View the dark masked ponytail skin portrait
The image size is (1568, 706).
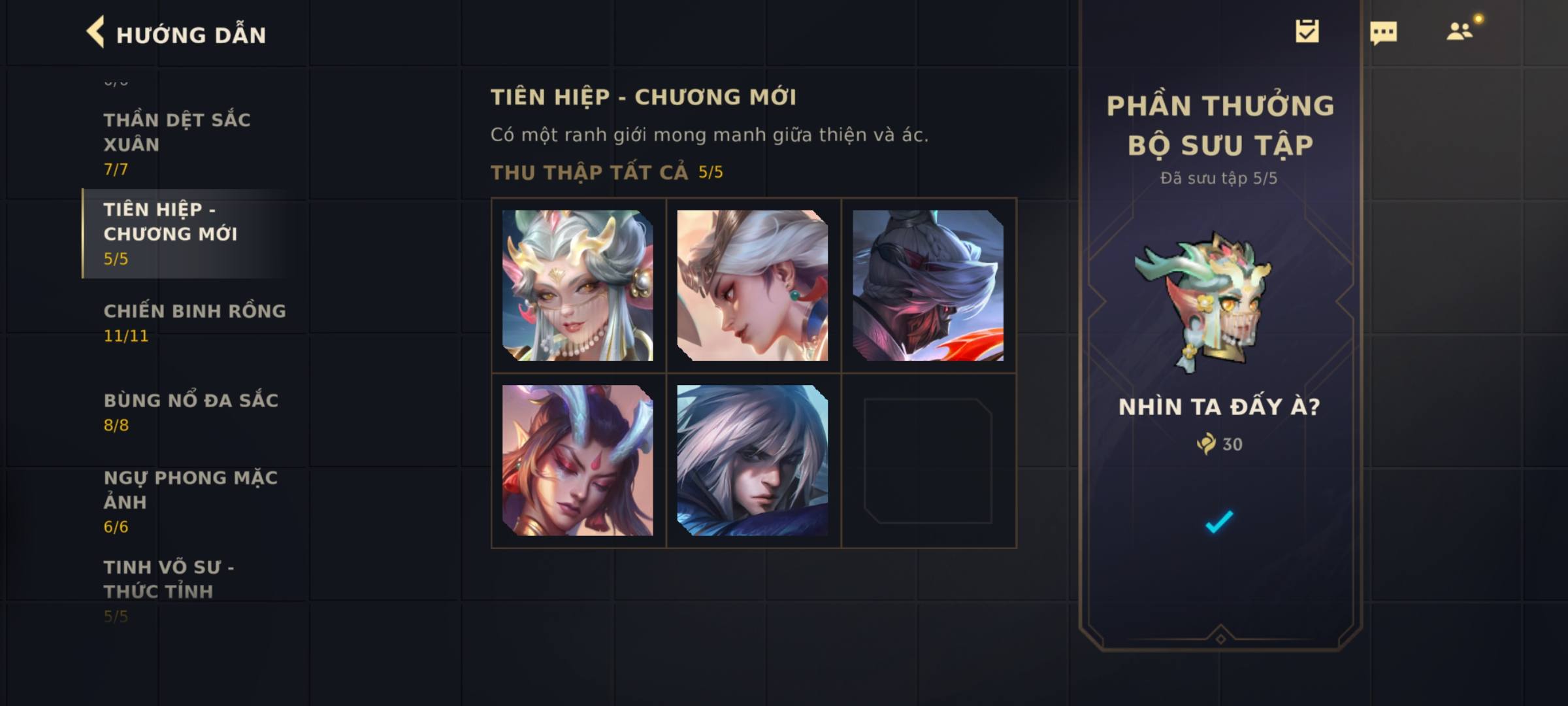928,285
